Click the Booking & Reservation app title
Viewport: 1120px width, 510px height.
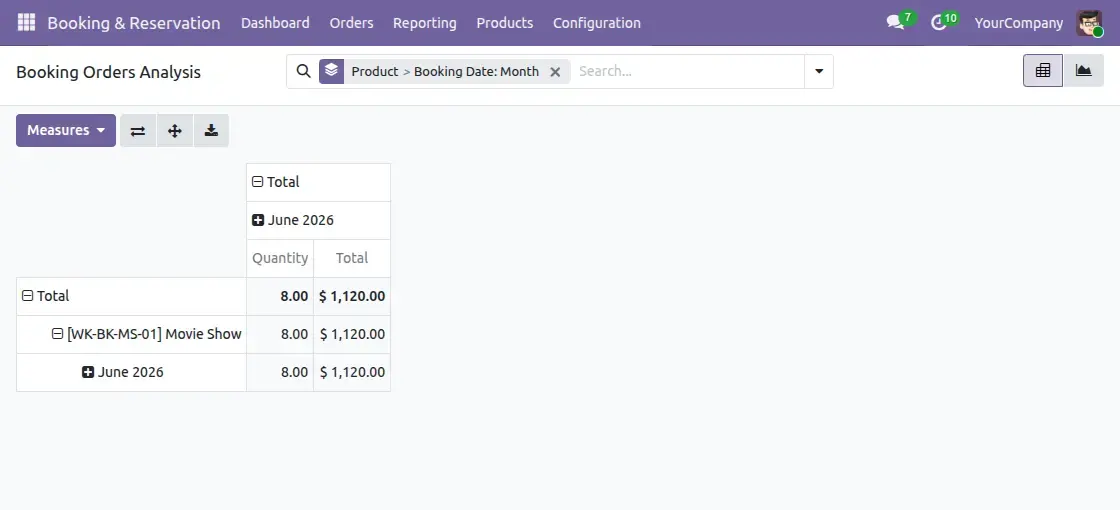tap(134, 23)
